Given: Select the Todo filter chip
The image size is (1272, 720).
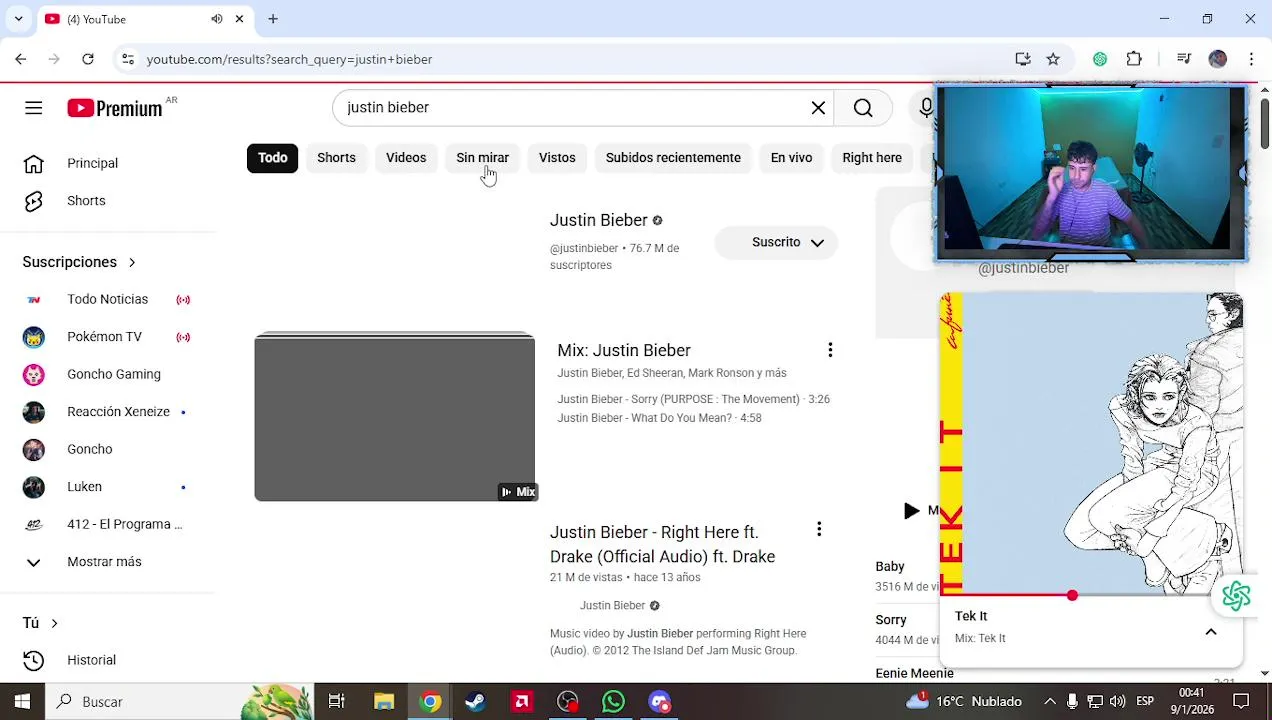Looking at the screenshot, I should click(x=272, y=158).
